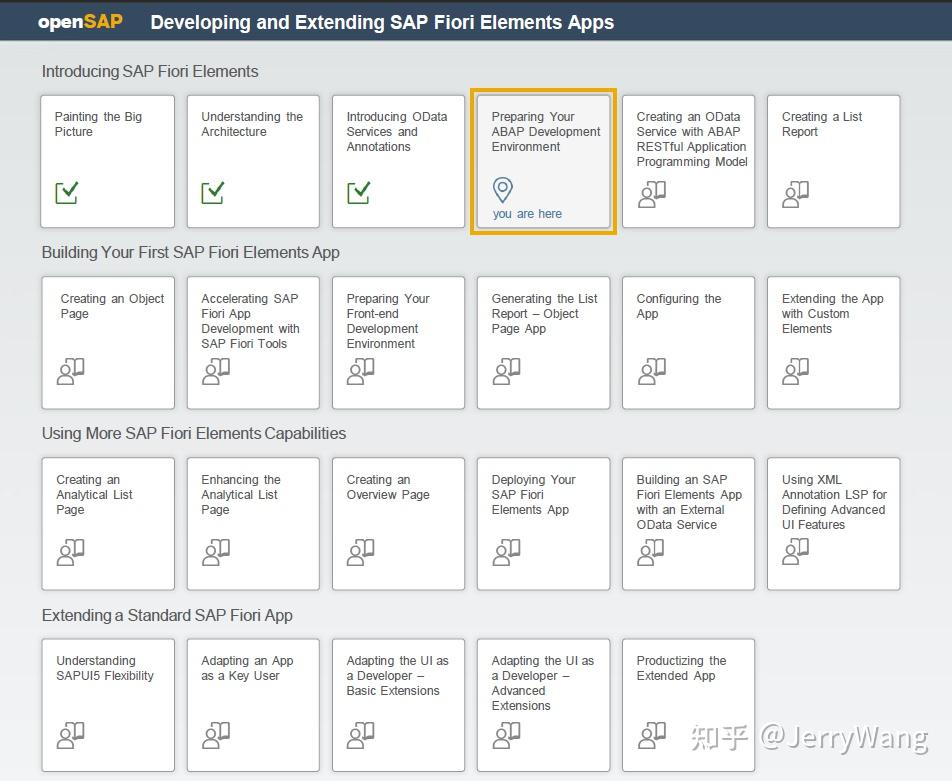Click the reader icon on Configuring the App tile

click(651, 371)
